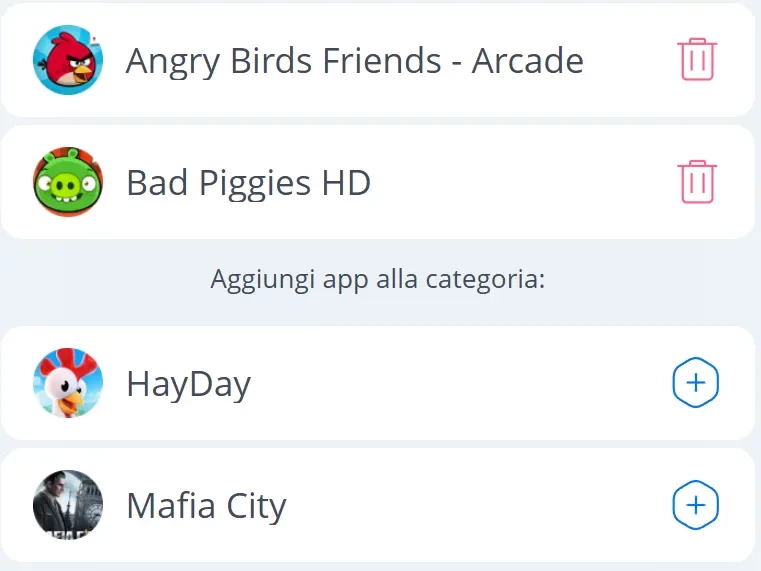Viewport: 761px width, 571px height.
Task: Click the Mafia City app icon
Action: (x=68, y=506)
